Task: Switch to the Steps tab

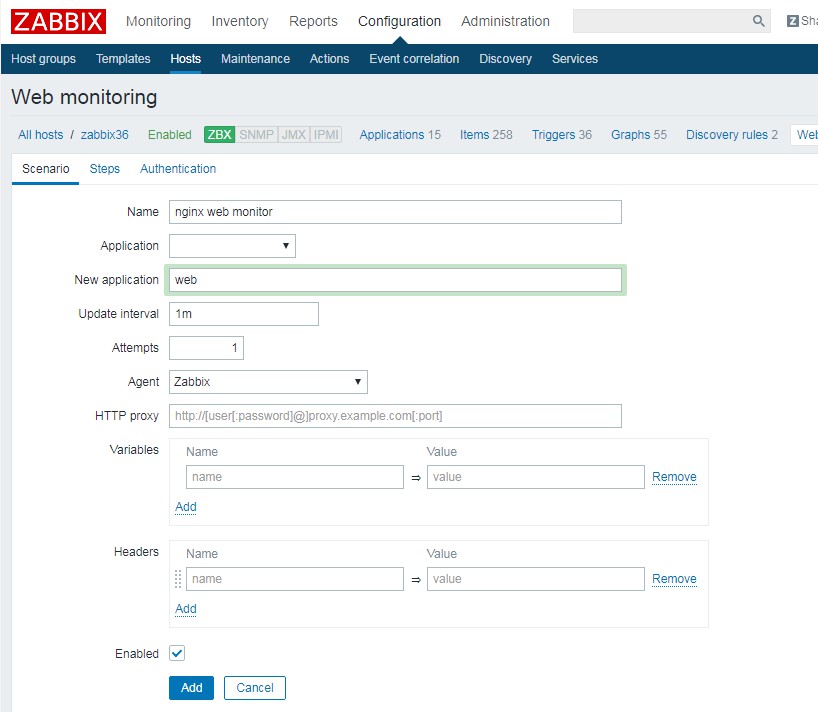Action: coord(105,169)
